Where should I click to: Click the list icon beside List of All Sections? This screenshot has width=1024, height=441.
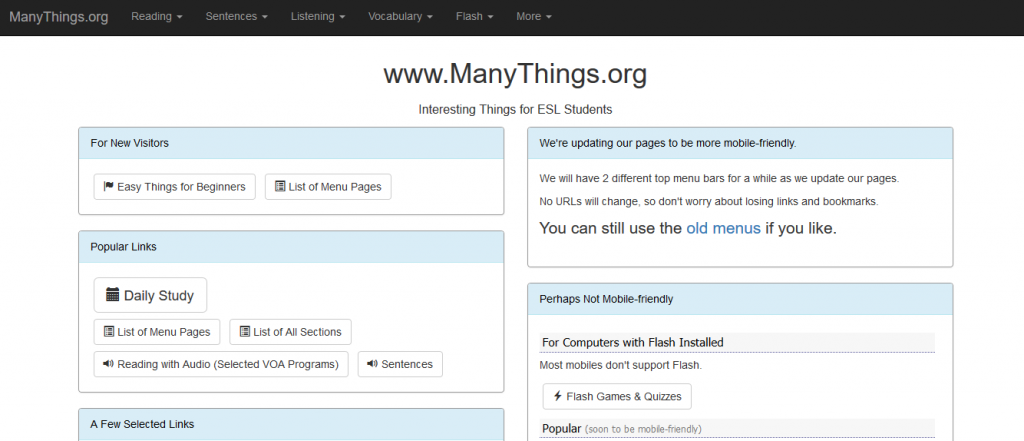[244, 331]
